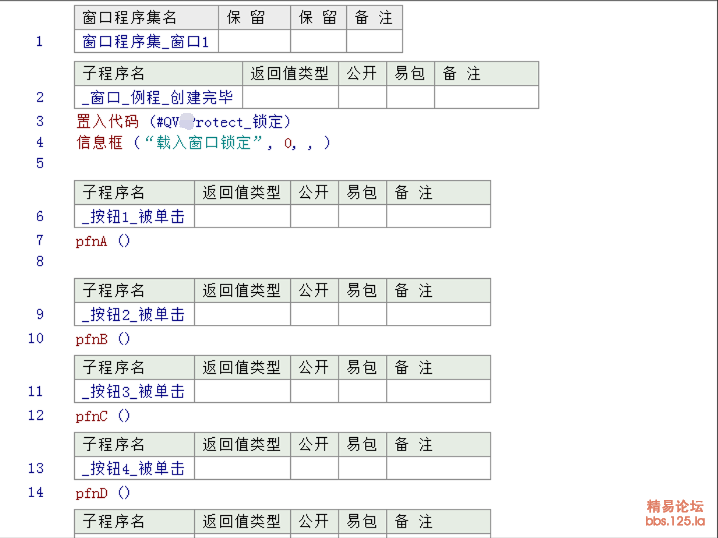Toggle 公开 cell for _按钮1_被单击 subroutine
The image size is (718, 538).
coord(314,216)
